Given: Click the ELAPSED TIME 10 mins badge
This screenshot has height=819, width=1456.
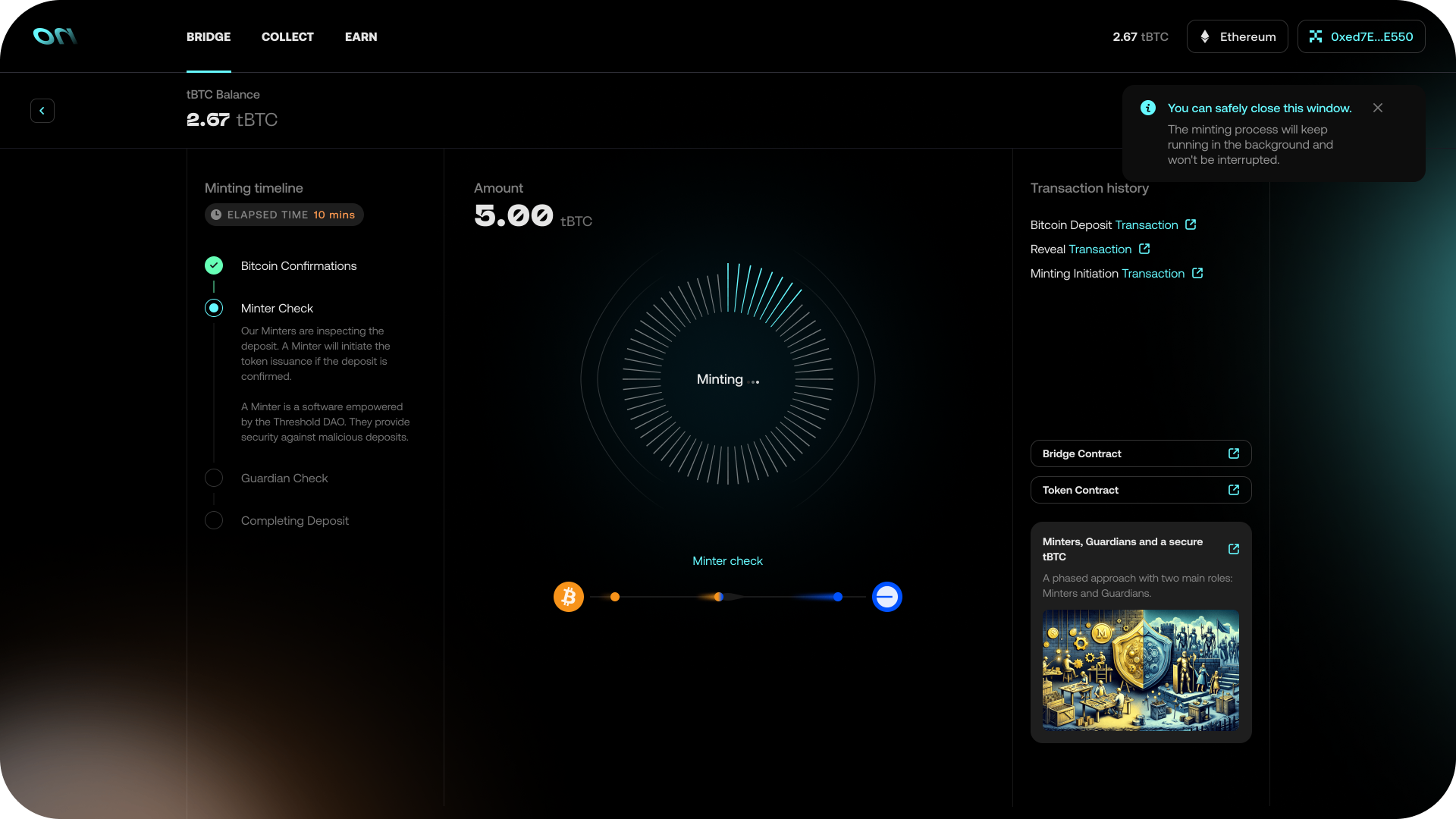Looking at the screenshot, I should (x=284, y=215).
